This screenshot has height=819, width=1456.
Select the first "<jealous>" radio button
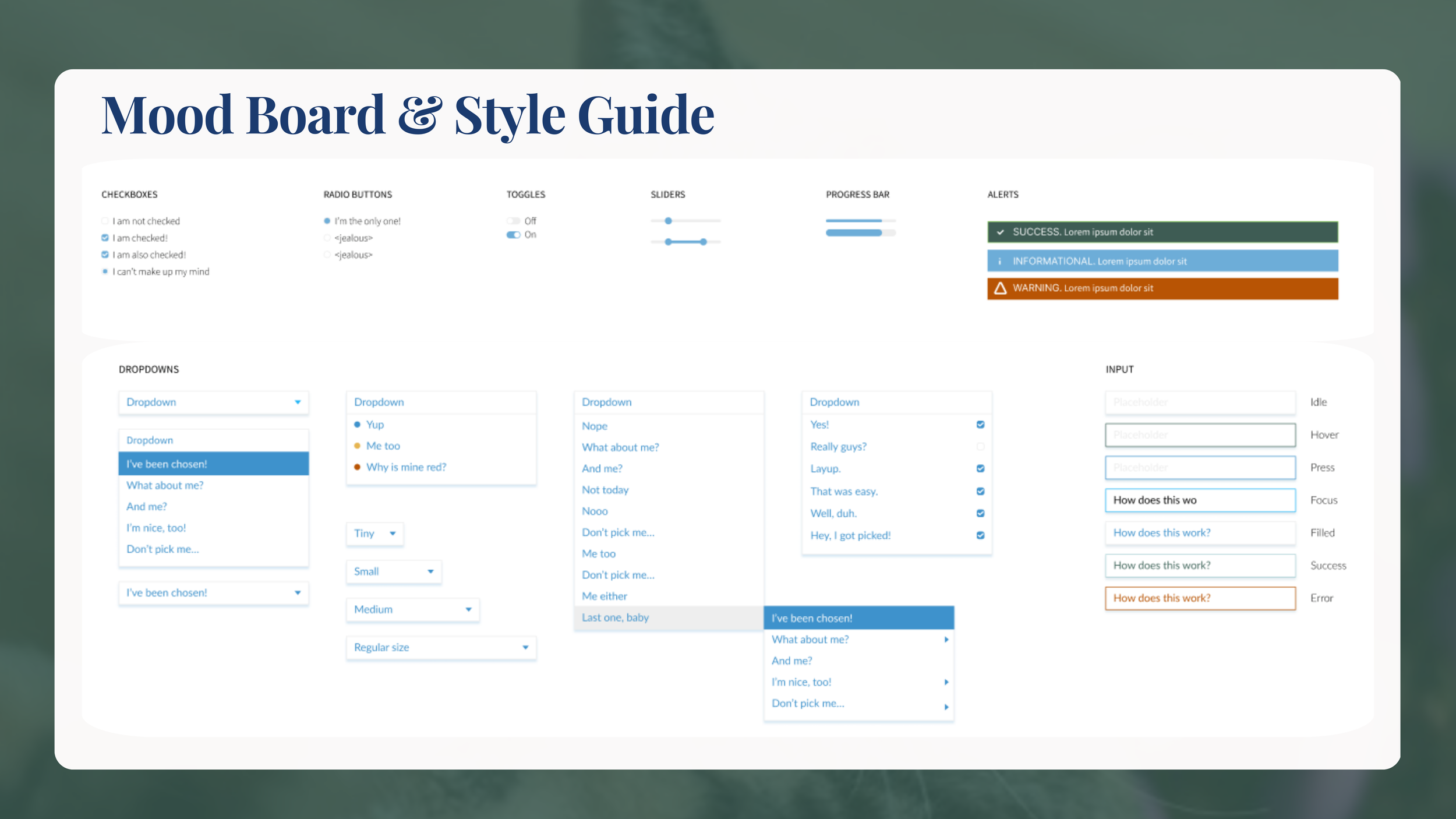[x=327, y=237]
